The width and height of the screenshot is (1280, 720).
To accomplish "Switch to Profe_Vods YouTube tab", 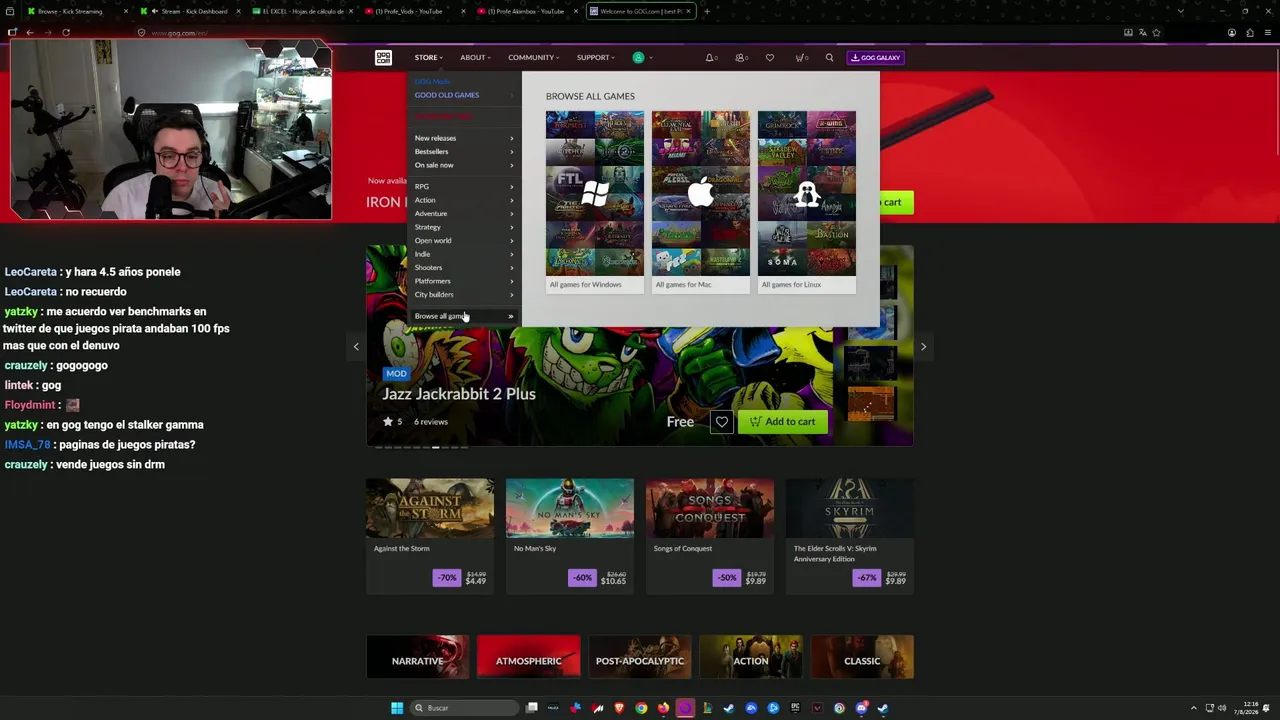I will [x=414, y=12].
